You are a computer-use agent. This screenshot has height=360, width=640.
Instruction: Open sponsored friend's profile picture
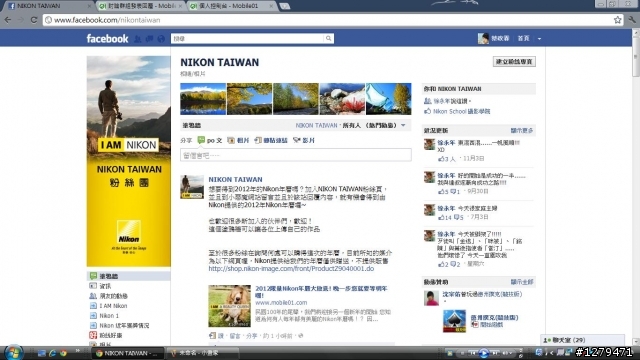pos(431,298)
